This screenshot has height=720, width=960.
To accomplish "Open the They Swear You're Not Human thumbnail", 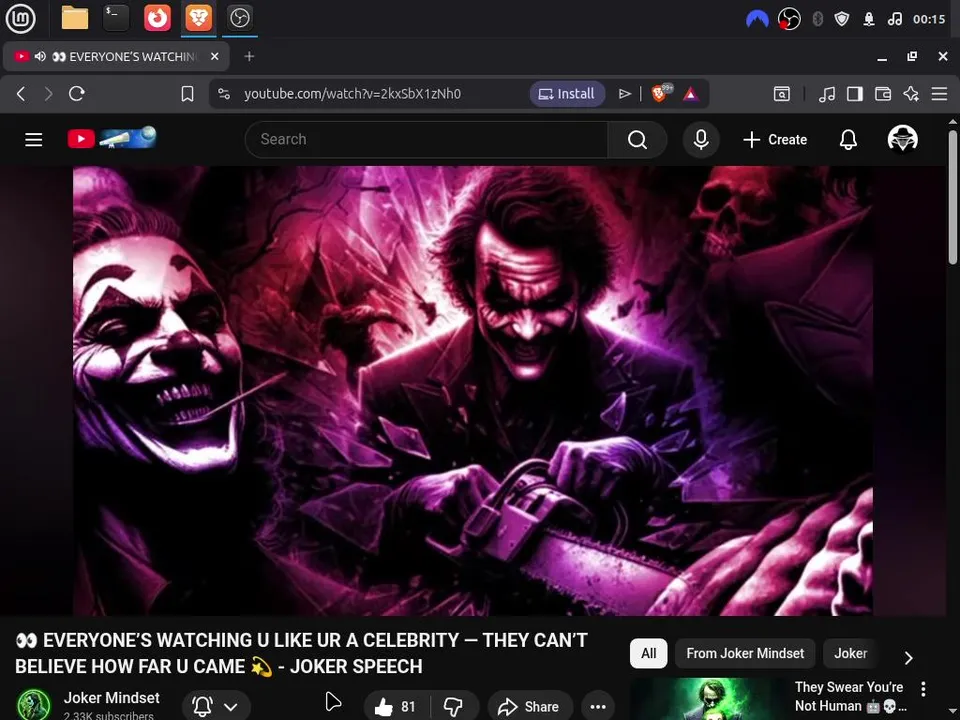I will [x=708, y=699].
